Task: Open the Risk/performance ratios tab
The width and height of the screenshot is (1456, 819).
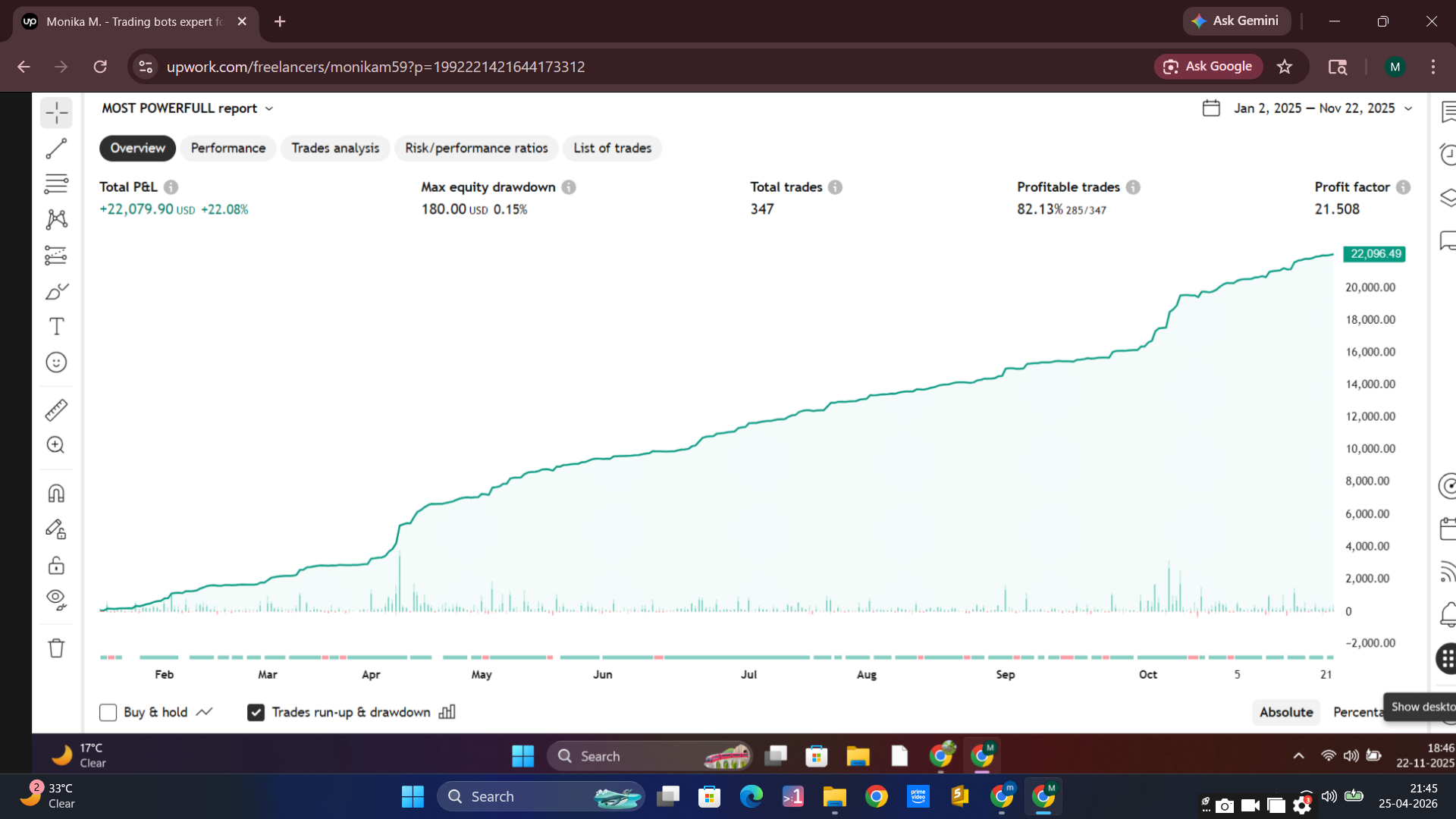Action: (476, 148)
